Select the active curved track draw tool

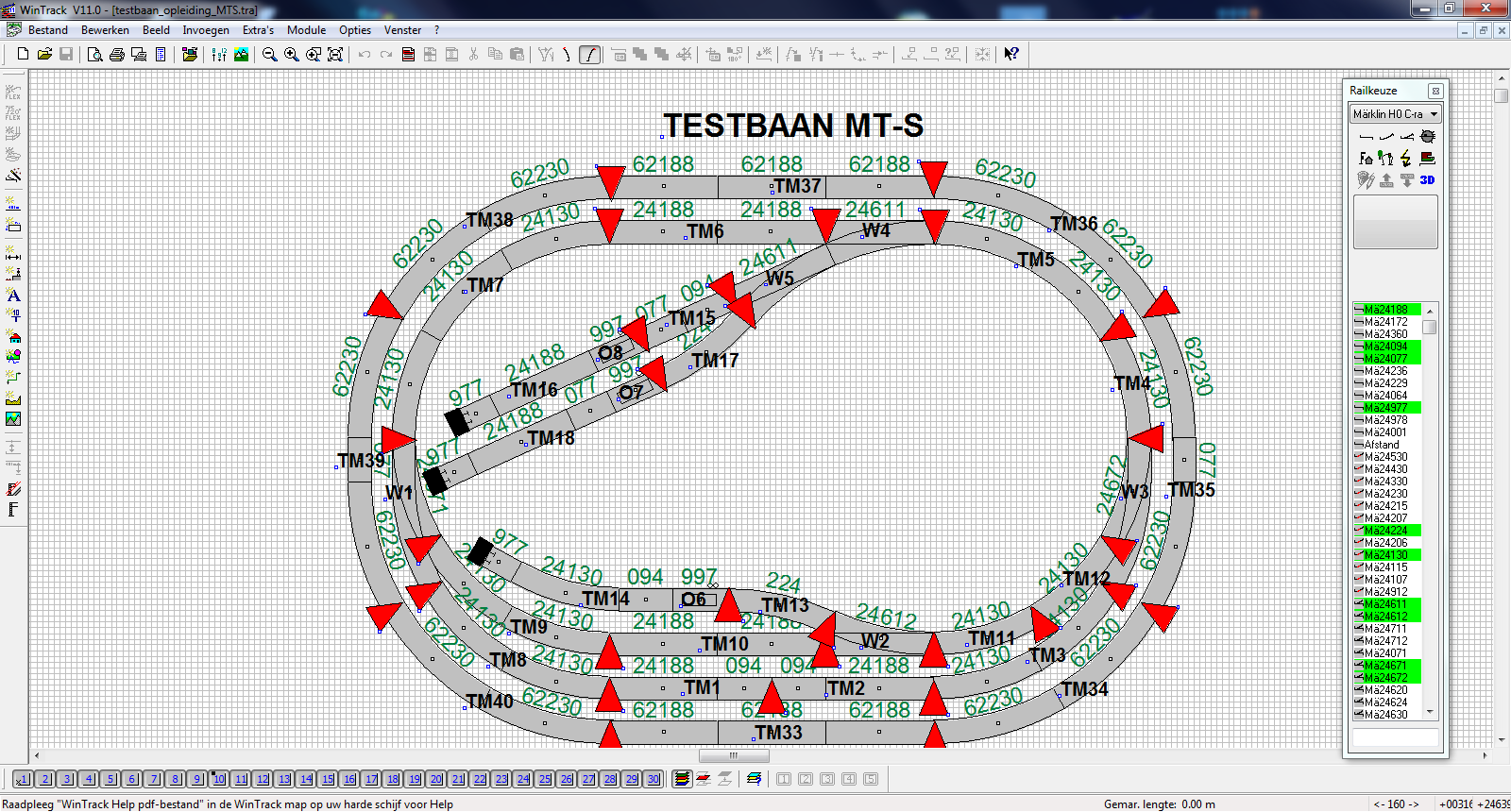590,55
